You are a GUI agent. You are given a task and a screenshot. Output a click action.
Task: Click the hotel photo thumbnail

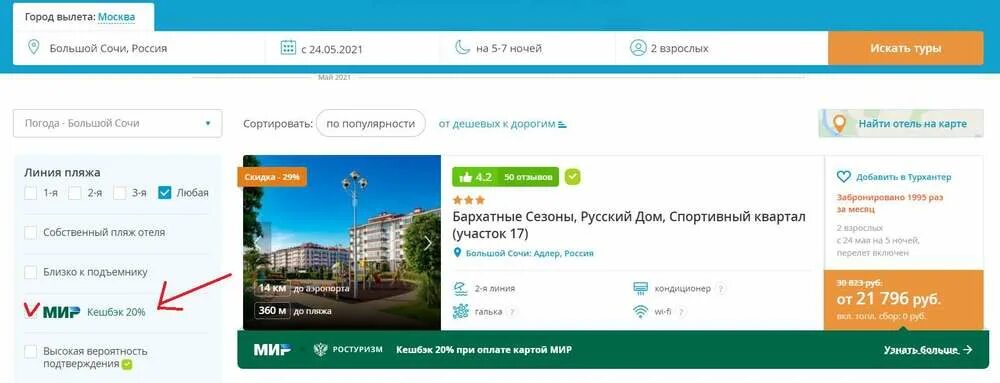pyautogui.click(x=342, y=242)
